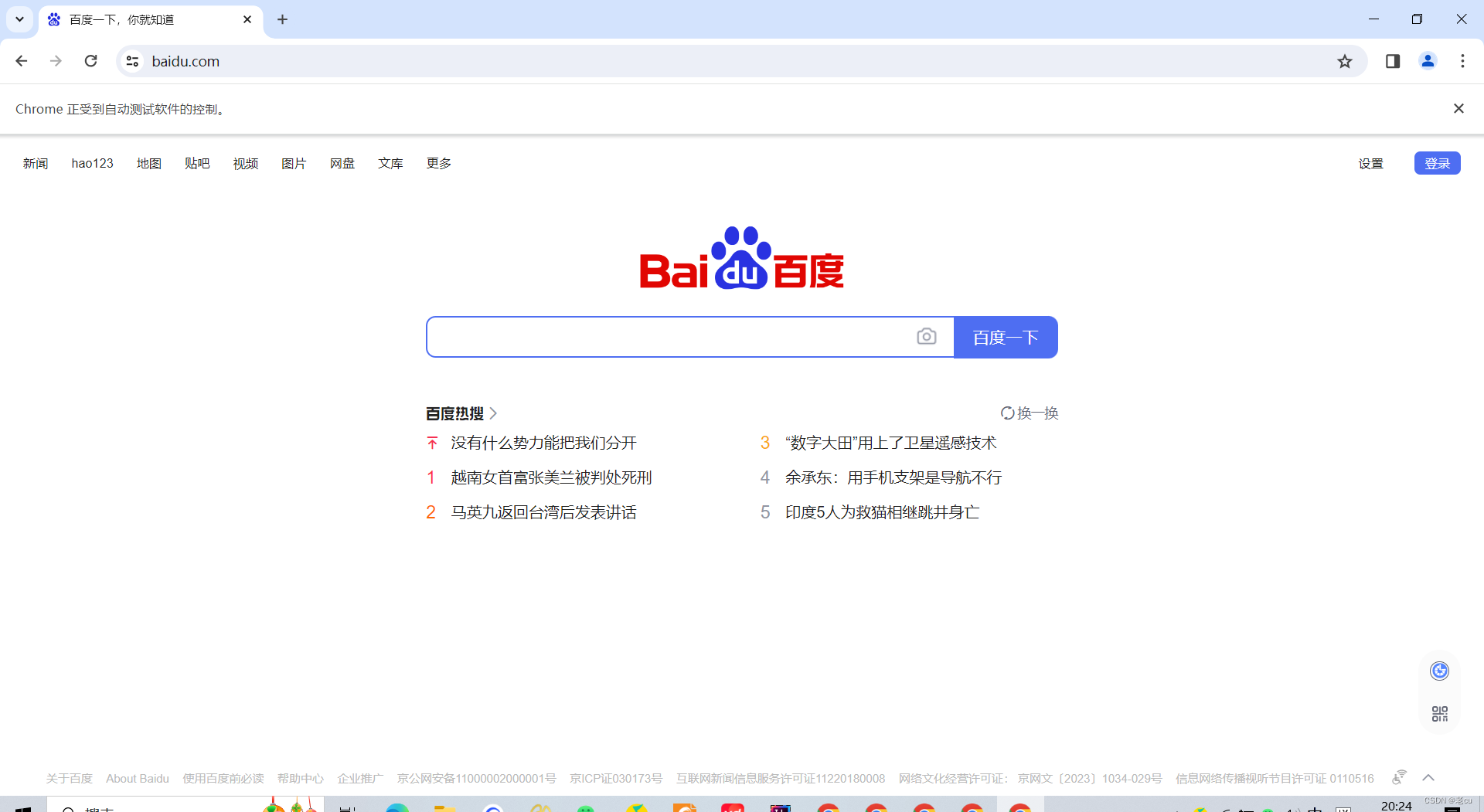Open the Chrome profile avatar

pyautogui.click(x=1428, y=61)
